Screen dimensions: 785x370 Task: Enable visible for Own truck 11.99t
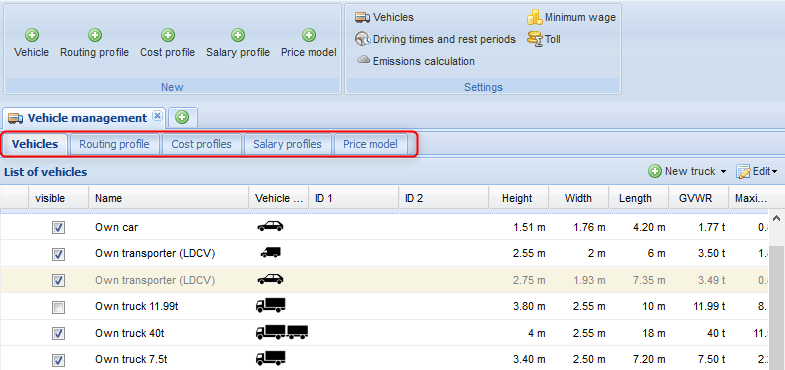pos(59,307)
